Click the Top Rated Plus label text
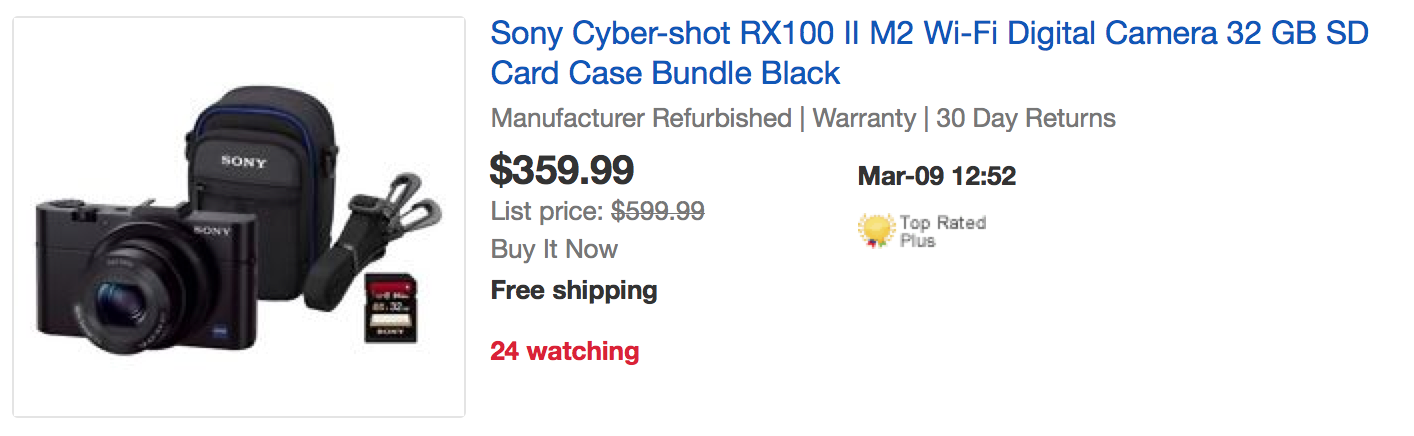The height and width of the screenshot is (436, 1414). (x=941, y=231)
